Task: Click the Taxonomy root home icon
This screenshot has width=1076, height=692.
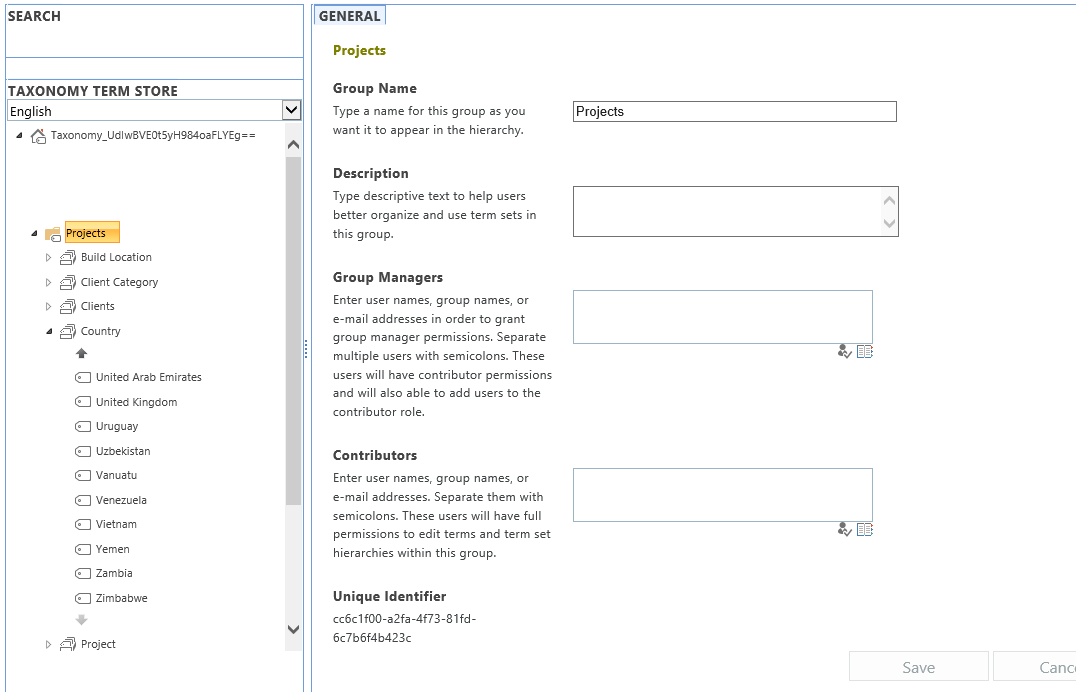Action: coord(38,136)
